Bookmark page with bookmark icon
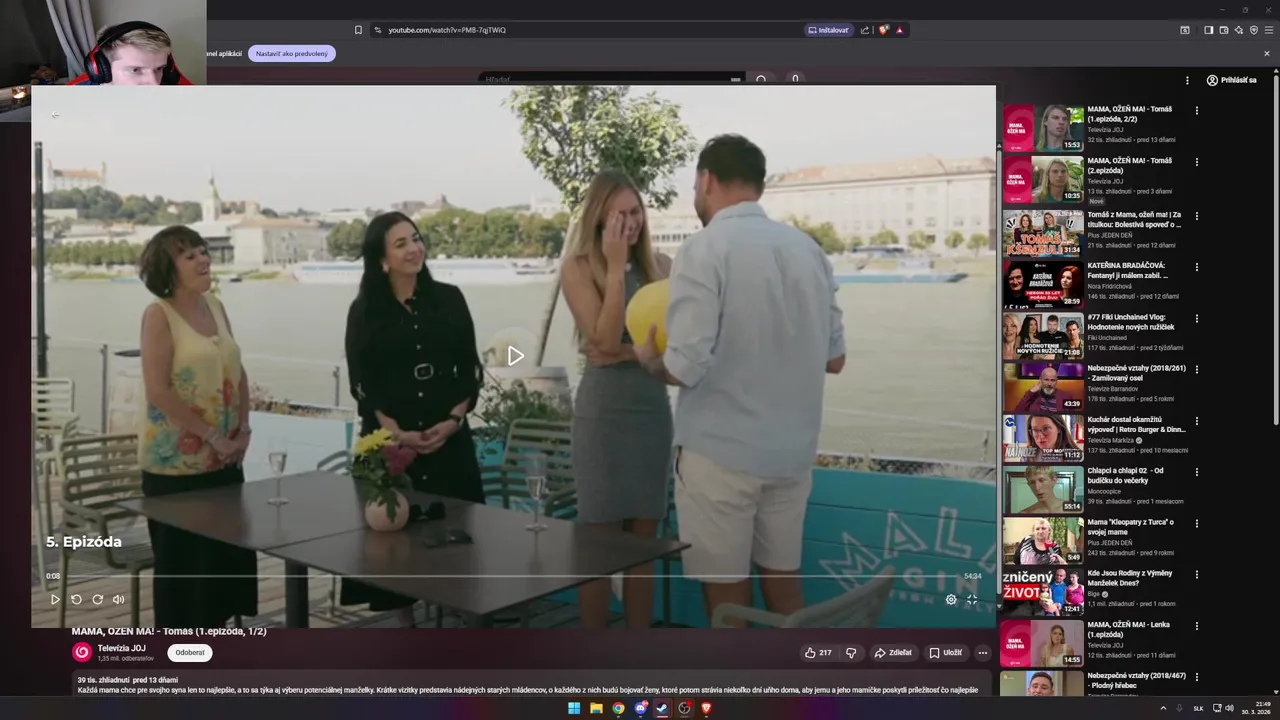 click(358, 30)
